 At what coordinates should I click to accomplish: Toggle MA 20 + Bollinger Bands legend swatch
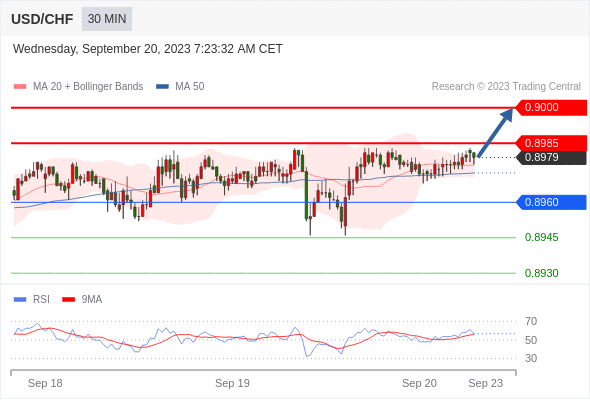pos(20,87)
